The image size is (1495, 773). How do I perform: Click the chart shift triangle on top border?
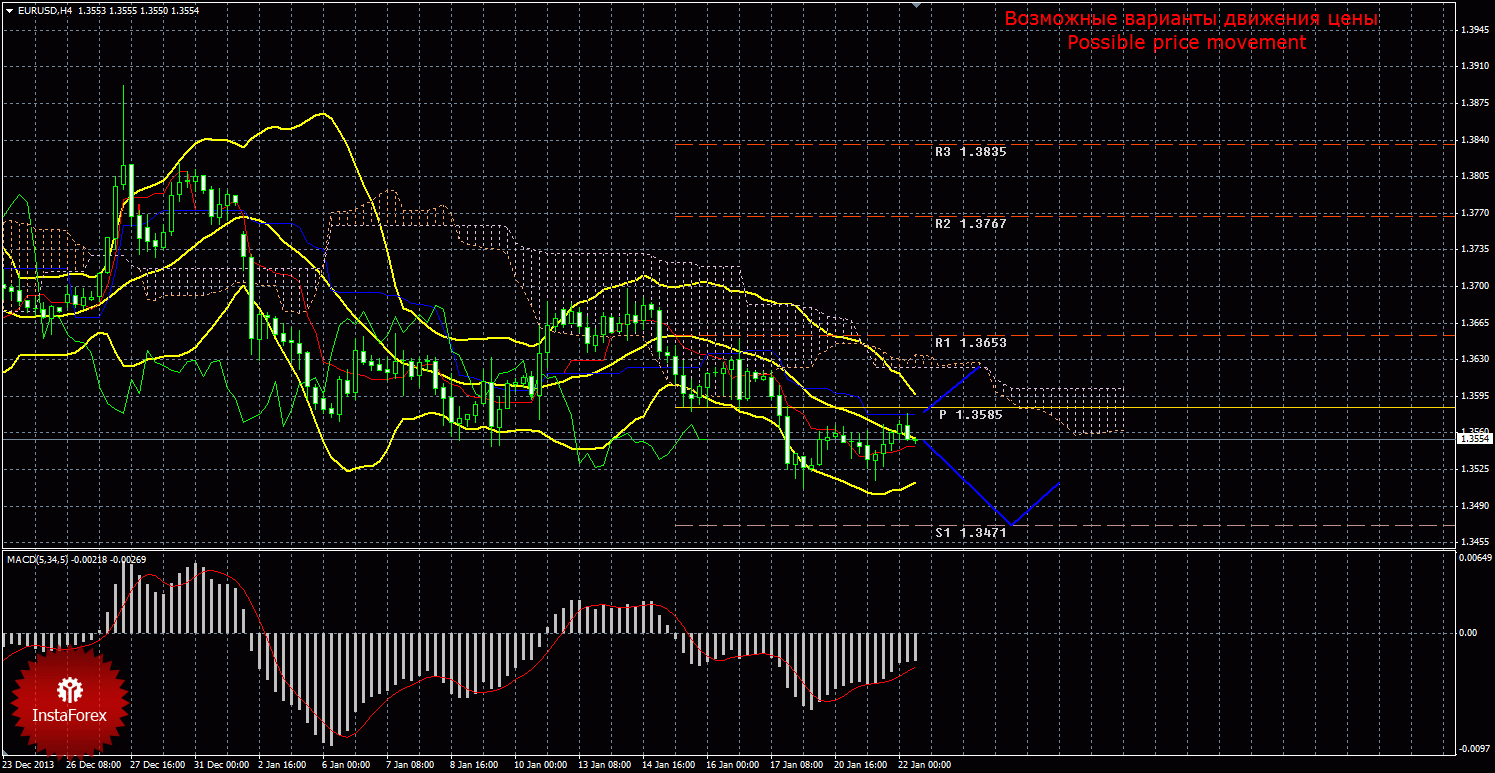tap(917, 5)
